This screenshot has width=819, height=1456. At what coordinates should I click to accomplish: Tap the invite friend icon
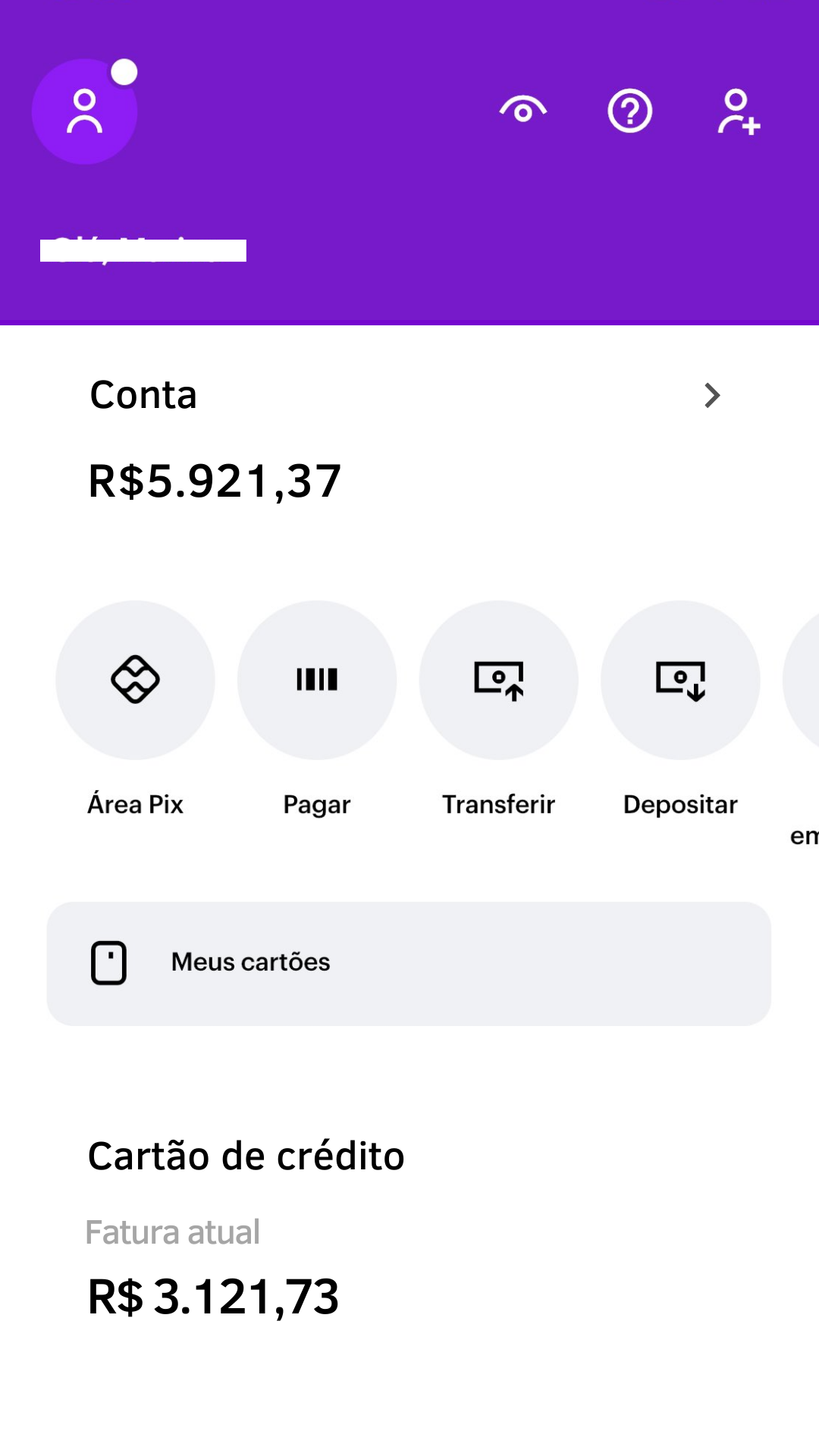(x=738, y=111)
